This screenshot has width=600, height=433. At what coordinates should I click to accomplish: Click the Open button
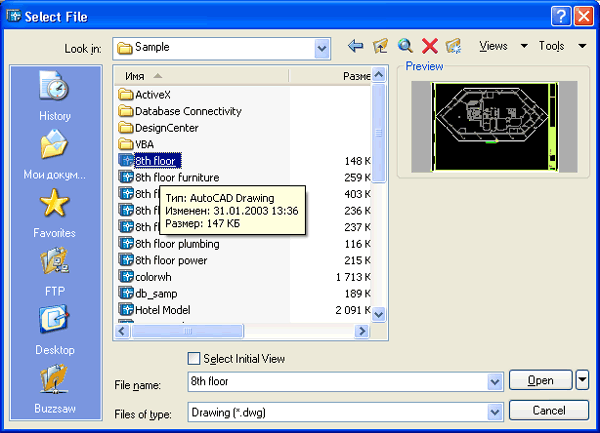click(x=540, y=381)
